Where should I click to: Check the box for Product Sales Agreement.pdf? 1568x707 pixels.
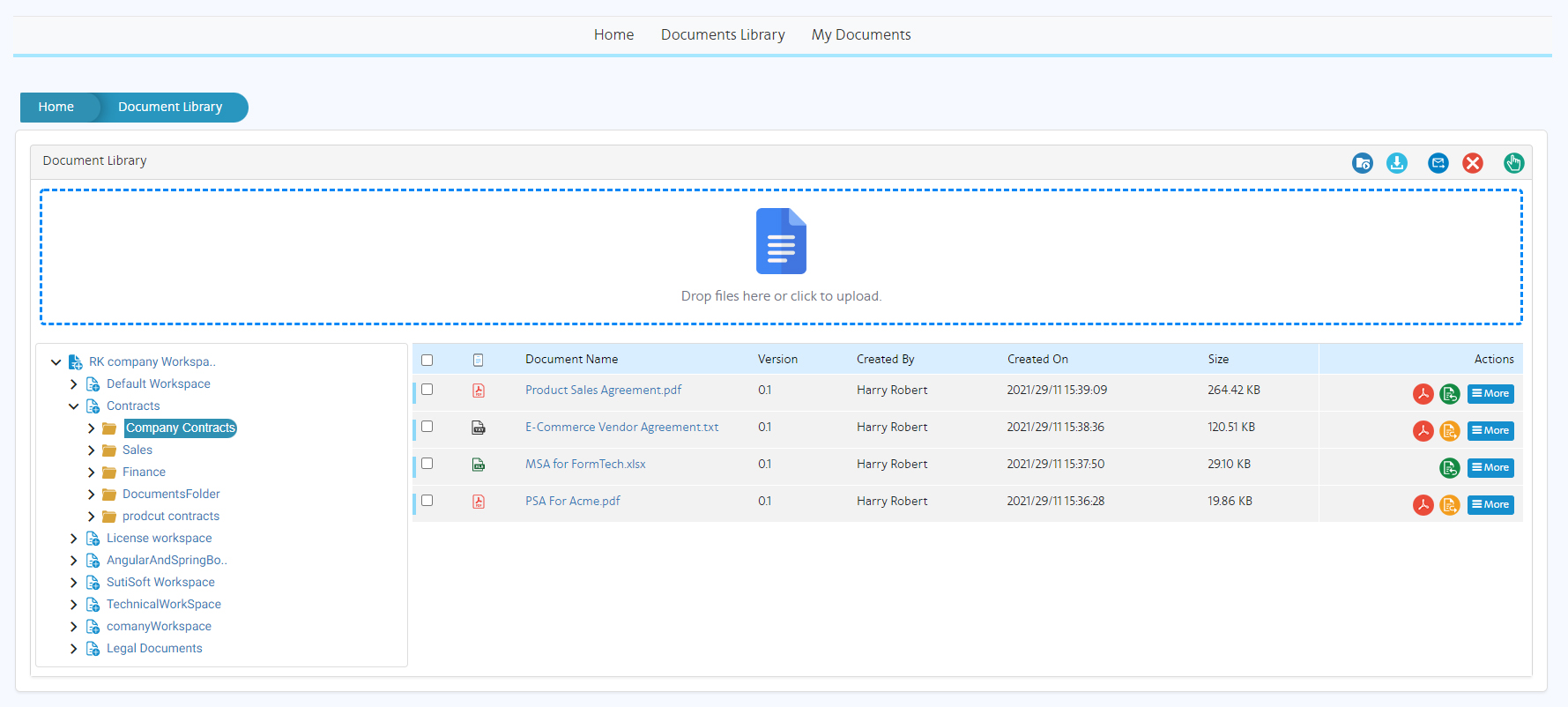pyautogui.click(x=427, y=390)
